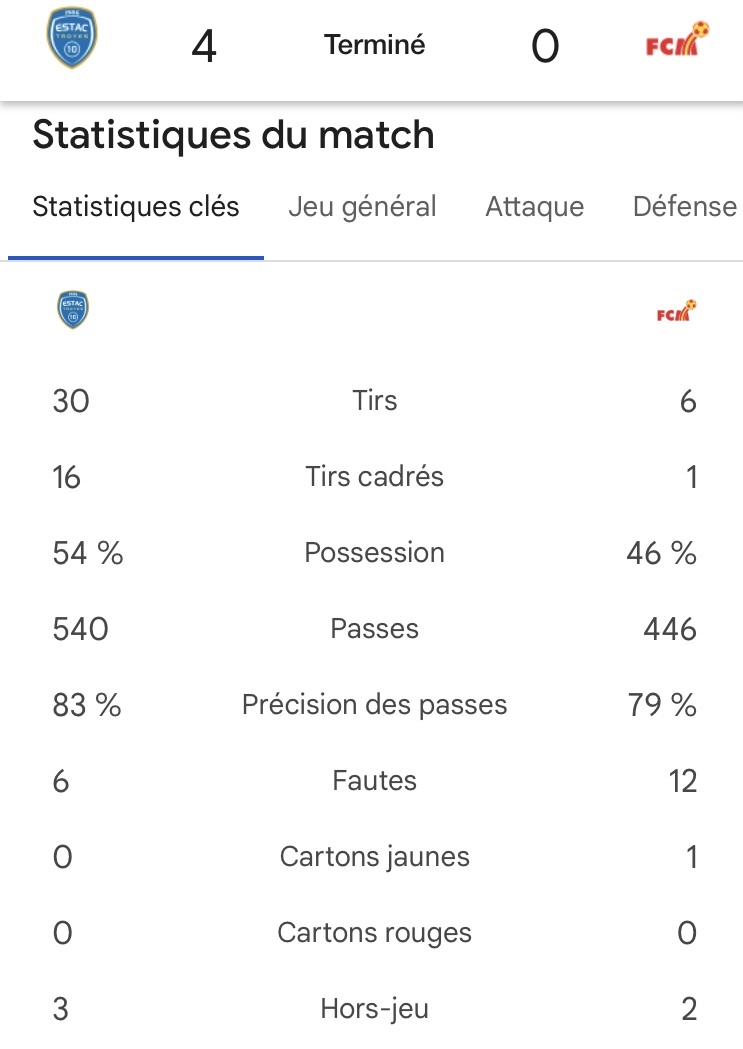The width and height of the screenshot is (743, 1049).
Task: Click the away score 0
Action: 545,46
